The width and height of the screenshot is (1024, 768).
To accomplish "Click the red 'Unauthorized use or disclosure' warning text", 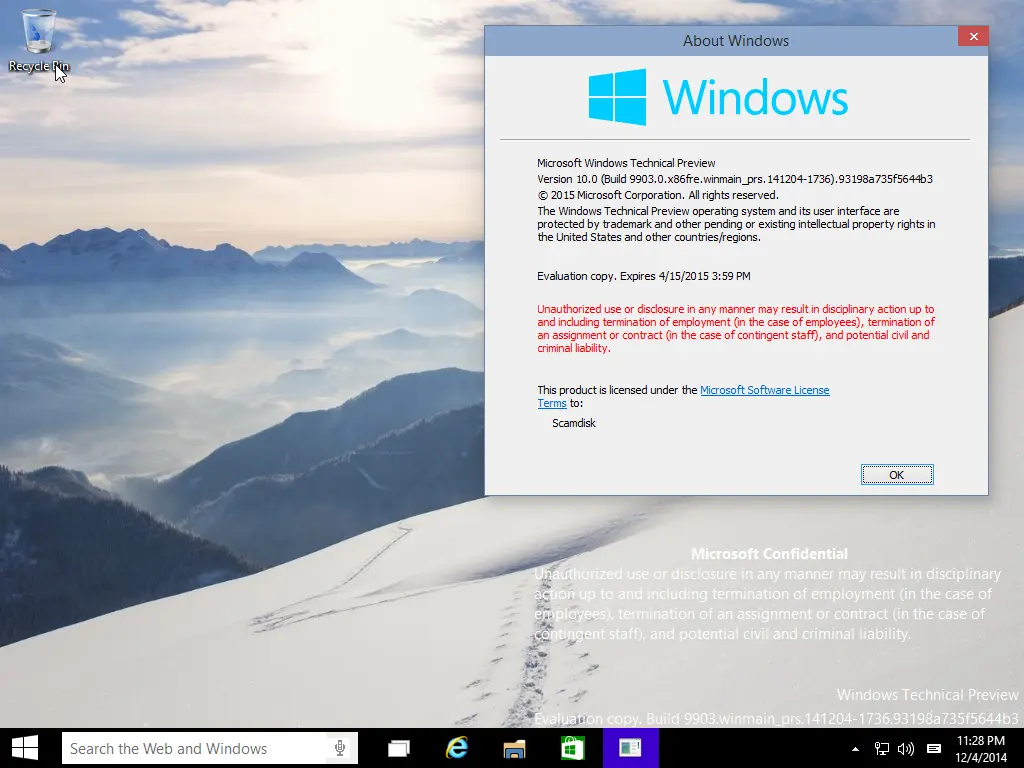I will click(736, 328).
